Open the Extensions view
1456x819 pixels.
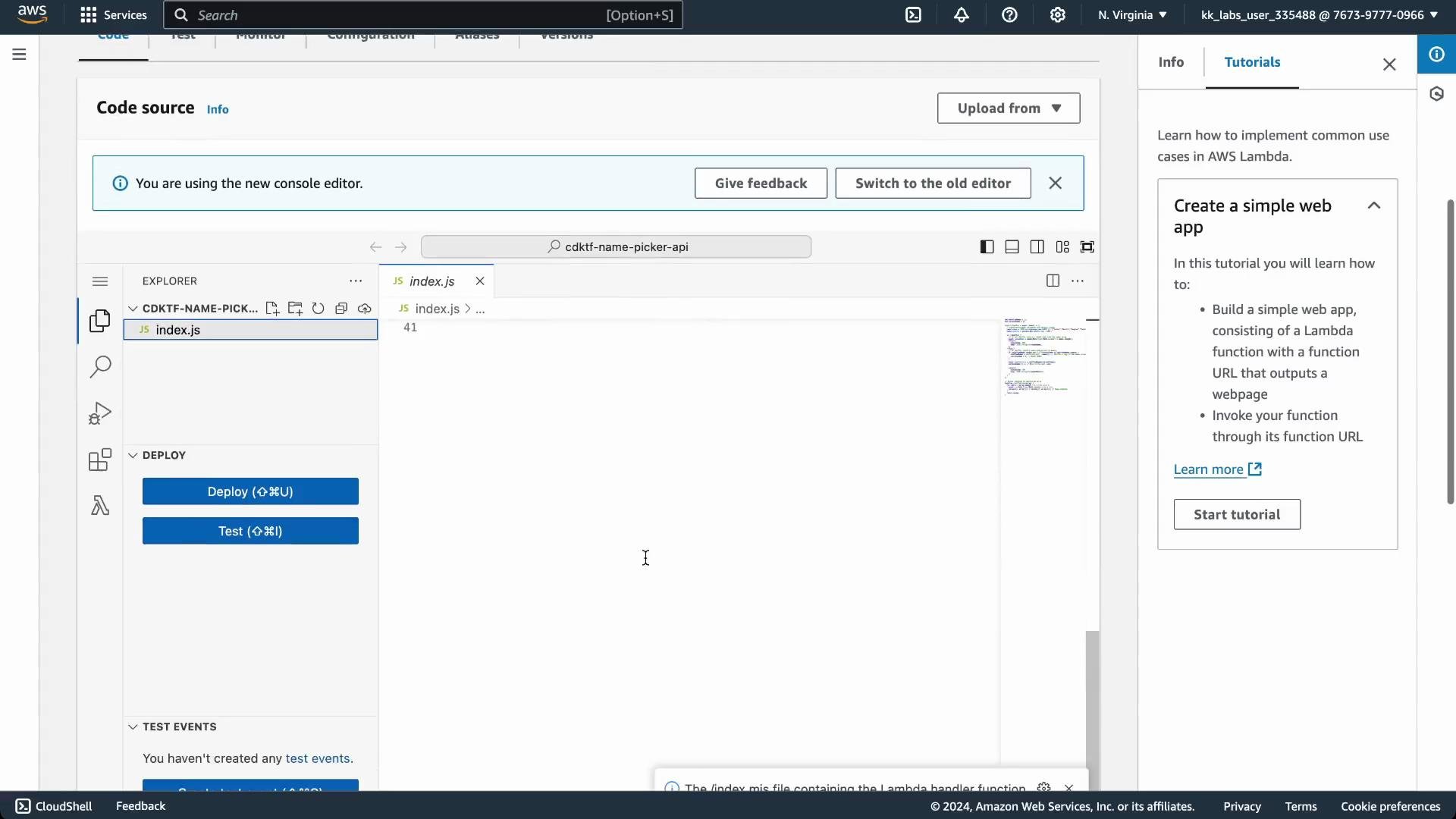click(100, 460)
